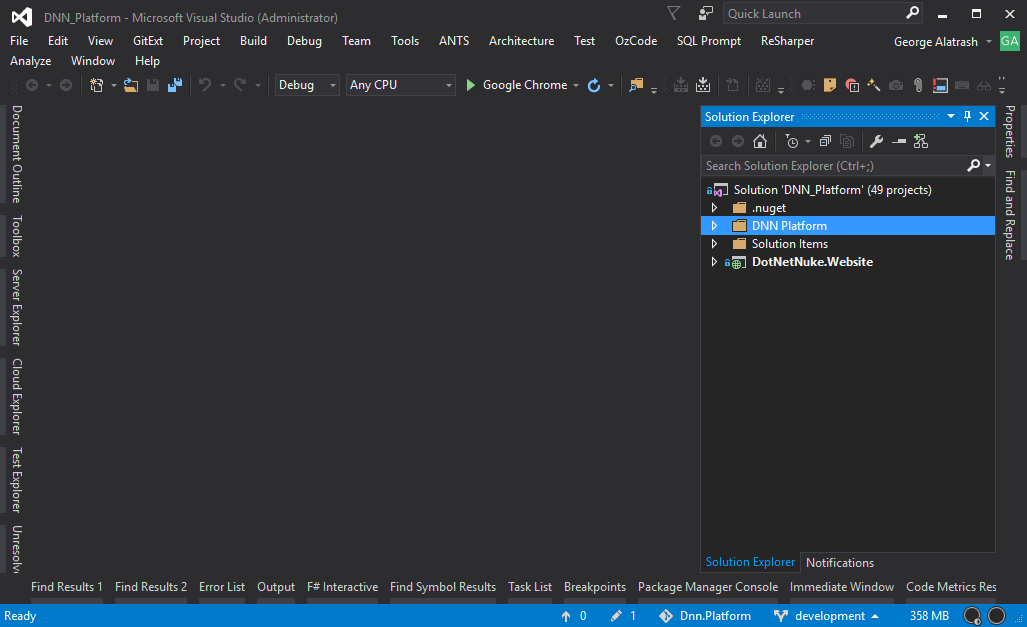Click the Find in Files folder icon
This screenshot has height=627, width=1027.
[x=635, y=85]
